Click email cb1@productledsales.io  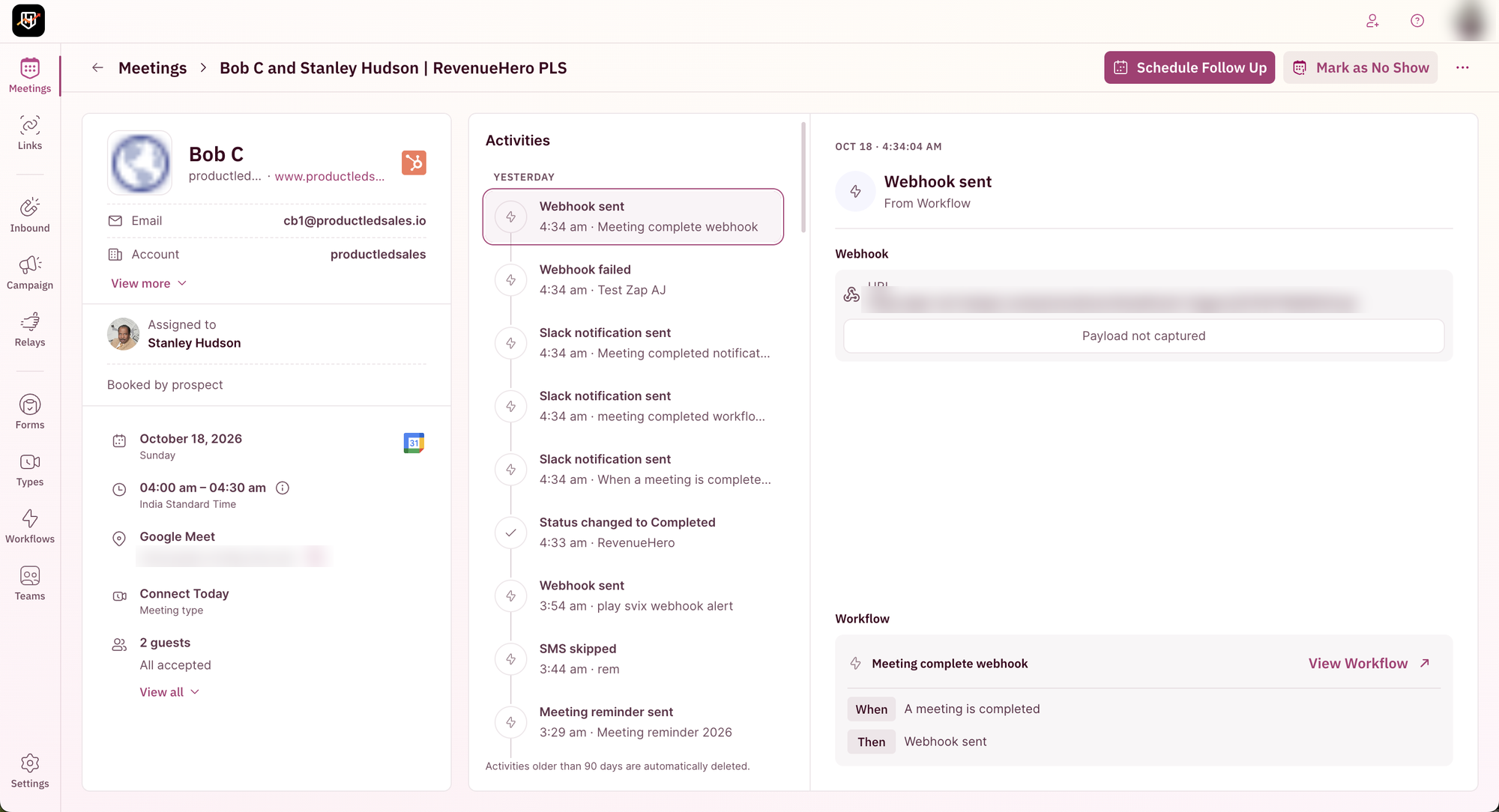point(355,220)
